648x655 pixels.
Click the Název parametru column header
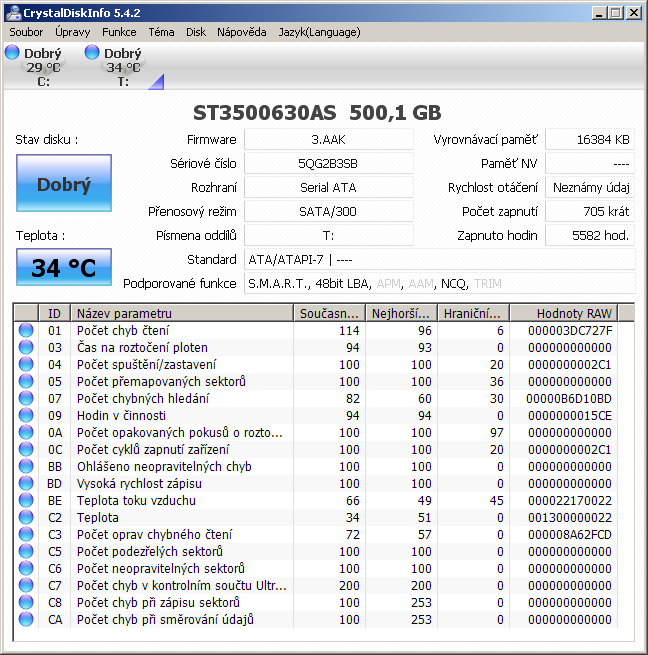click(x=182, y=313)
